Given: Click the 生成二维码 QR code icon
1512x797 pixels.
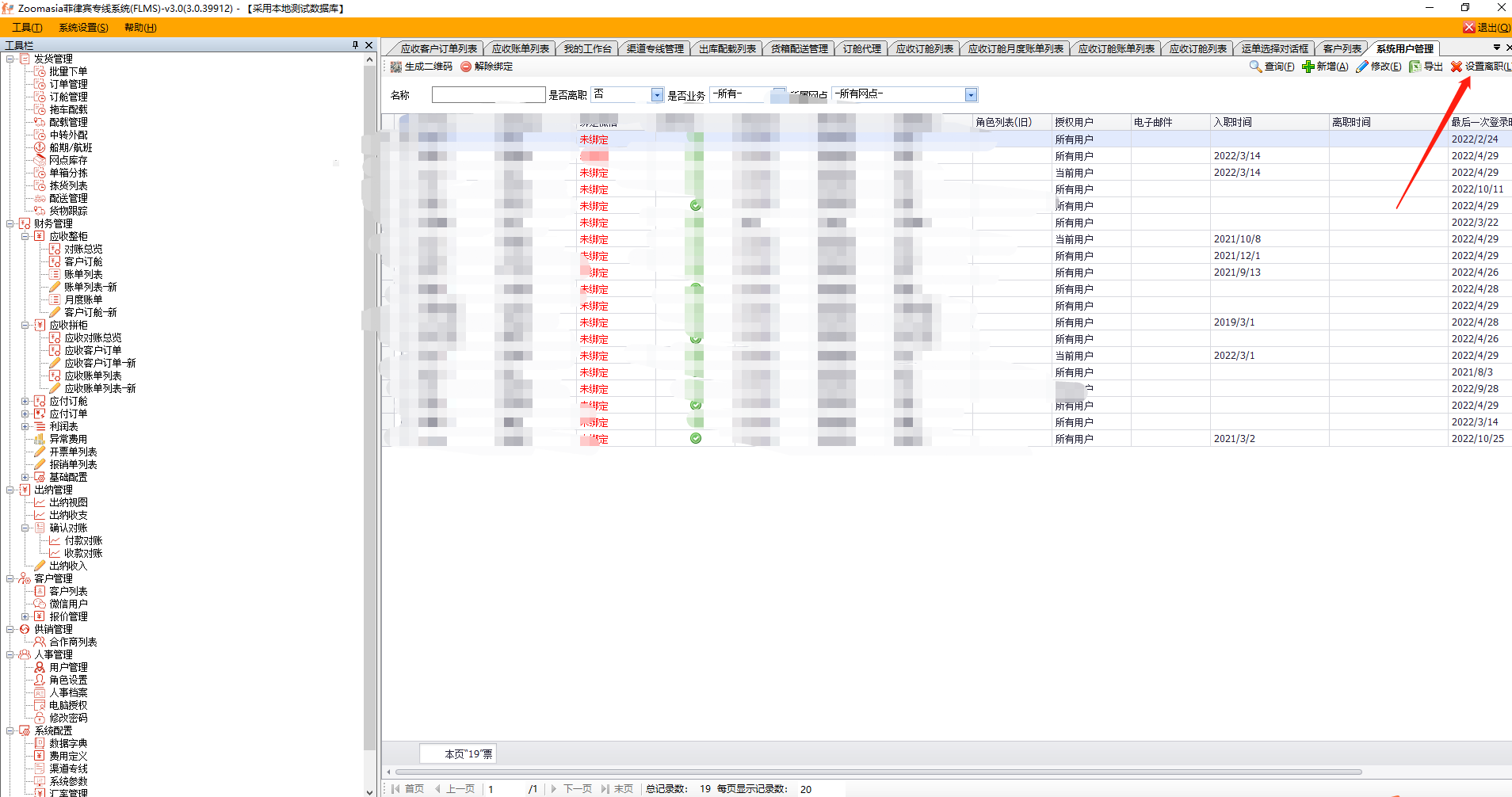Looking at the screenshot, I should click(x=396, y=67).
